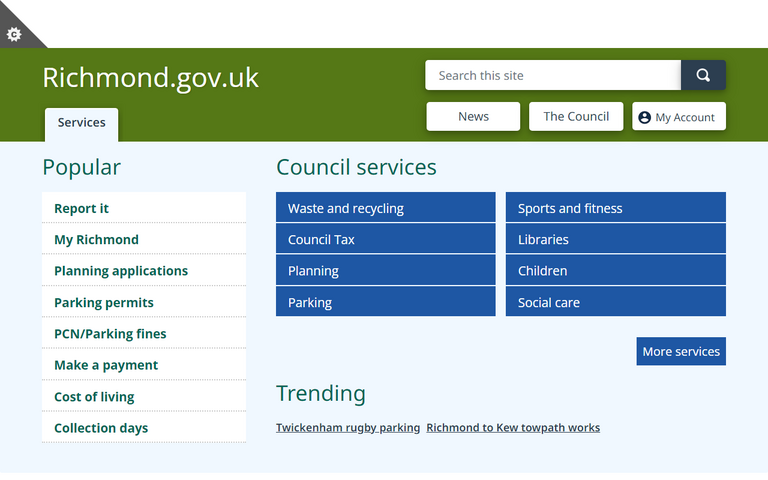Click the magnifying glass search button
Viewport: 768px width, 480px height.
point(703,75)
